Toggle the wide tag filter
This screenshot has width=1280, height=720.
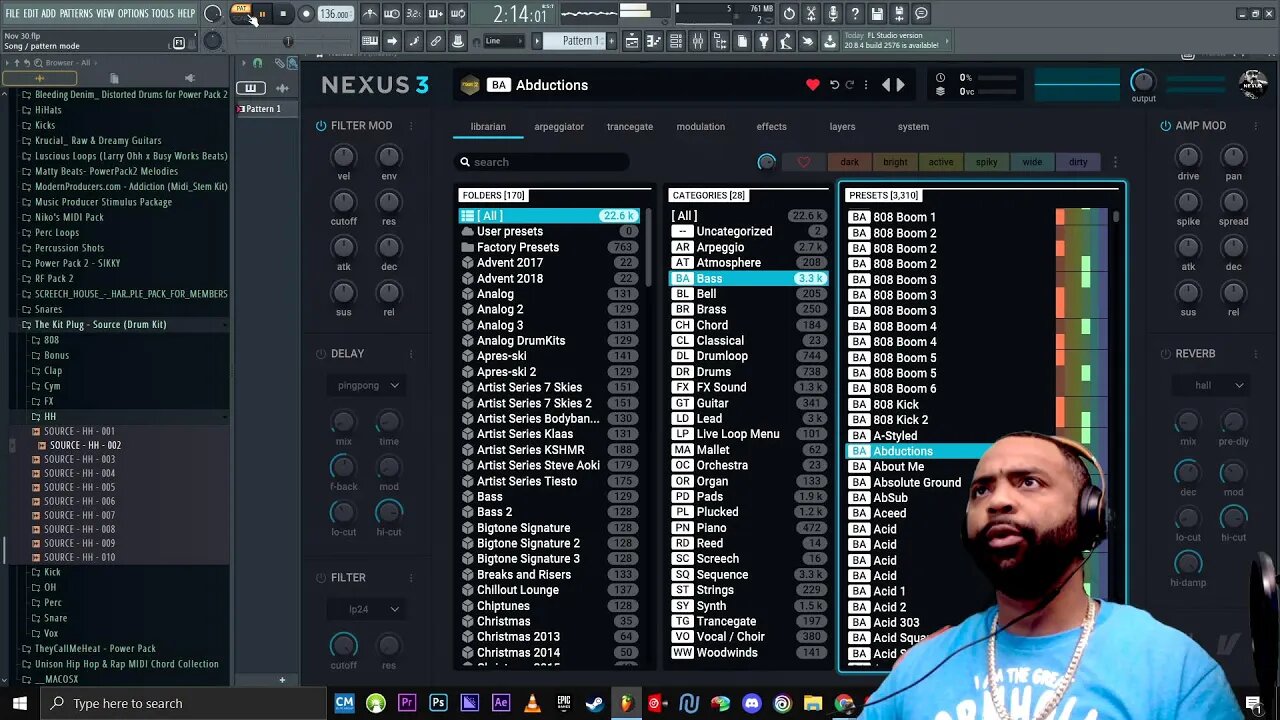point(1032,162)
